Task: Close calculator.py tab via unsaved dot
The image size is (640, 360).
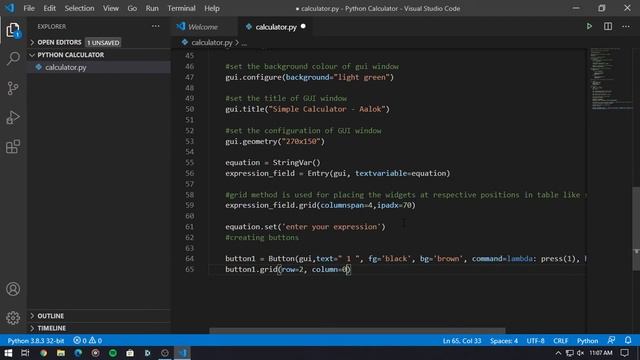Action: (x=303, y=27)
